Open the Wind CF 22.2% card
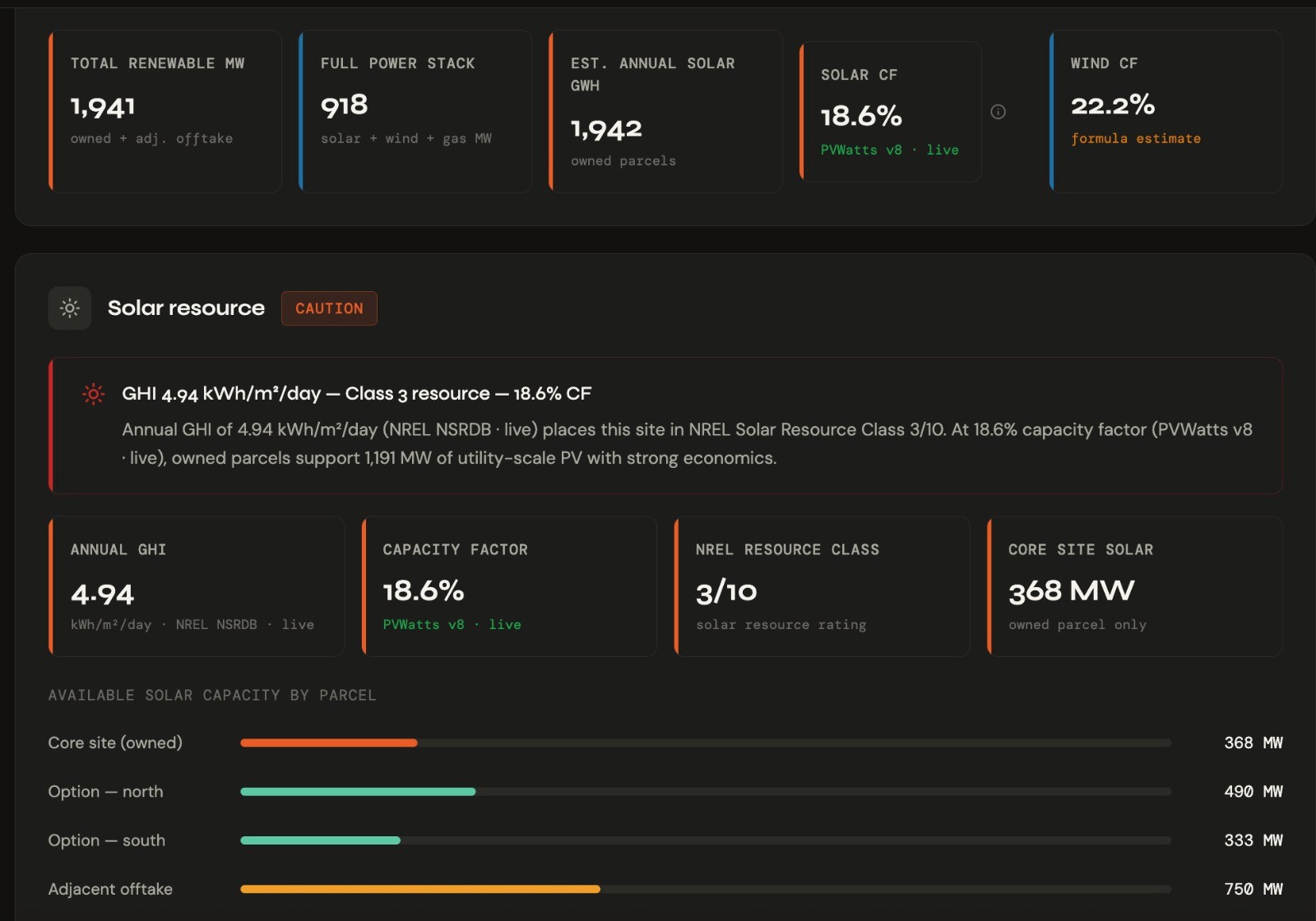 coord(1166,112)
